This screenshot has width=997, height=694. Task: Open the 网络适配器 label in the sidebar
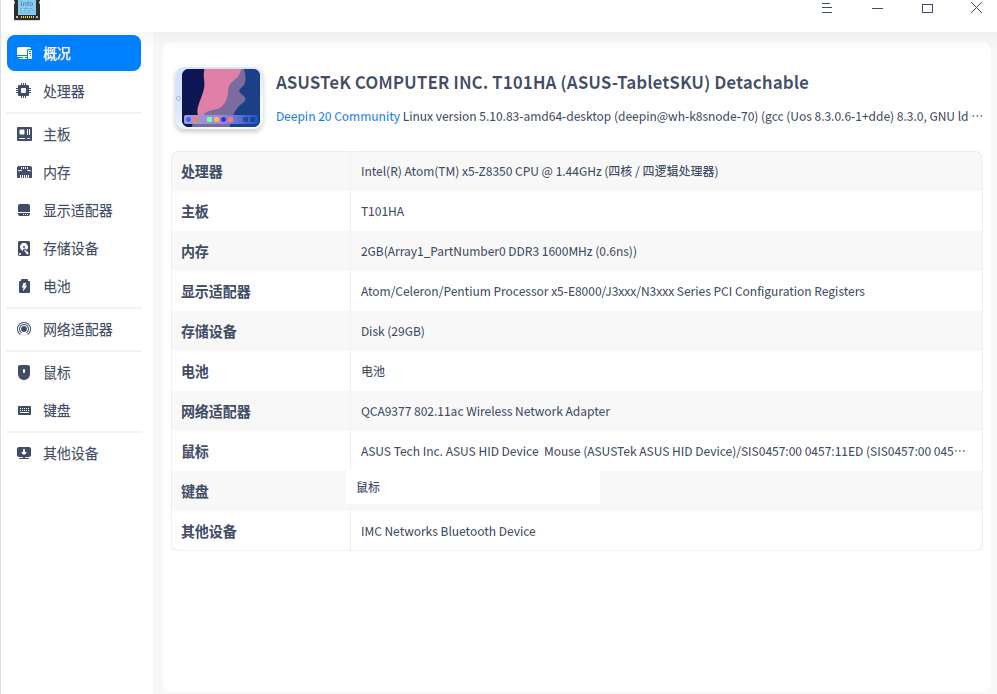(78, 330)
